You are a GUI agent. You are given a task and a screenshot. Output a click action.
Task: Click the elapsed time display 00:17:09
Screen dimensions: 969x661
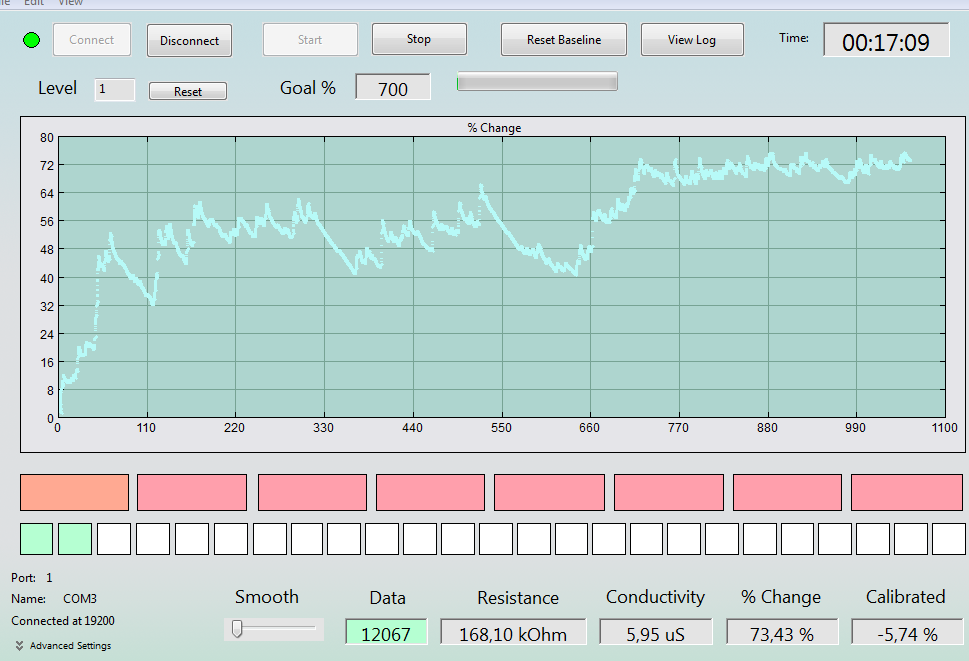[x=886, y=40]
